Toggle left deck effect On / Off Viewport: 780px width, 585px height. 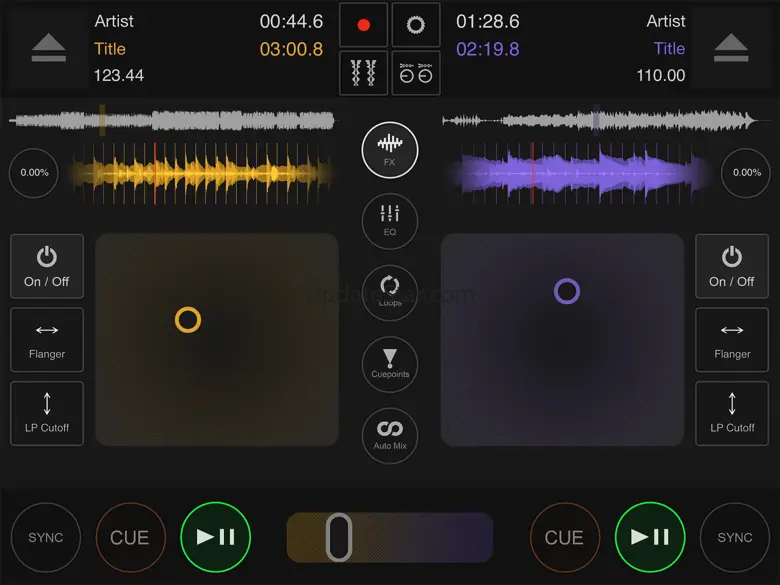pyautogui.click(x=47, y=267)
